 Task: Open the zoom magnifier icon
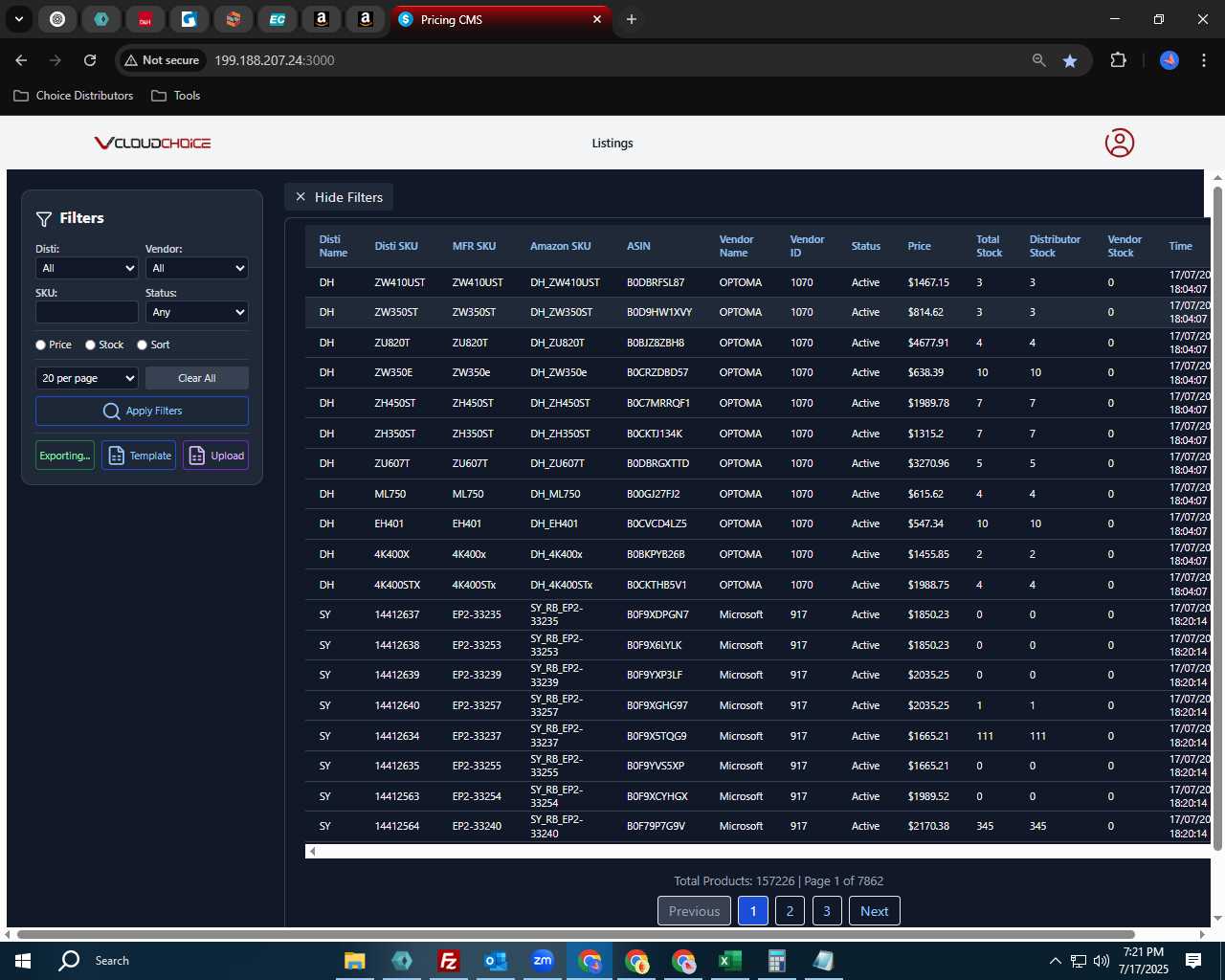tap(1039, 60)
